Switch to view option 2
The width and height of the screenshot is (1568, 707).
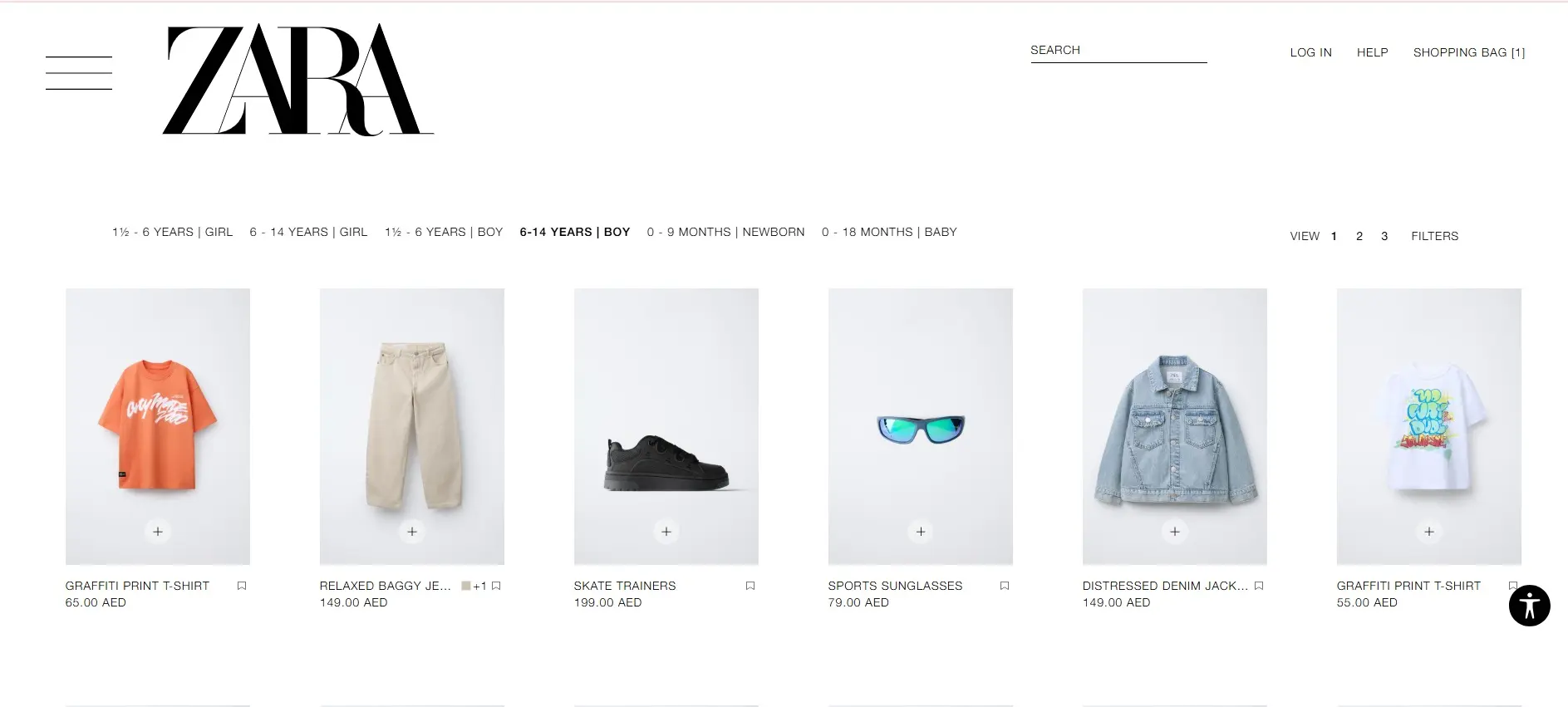click(x=1359, y=236)
